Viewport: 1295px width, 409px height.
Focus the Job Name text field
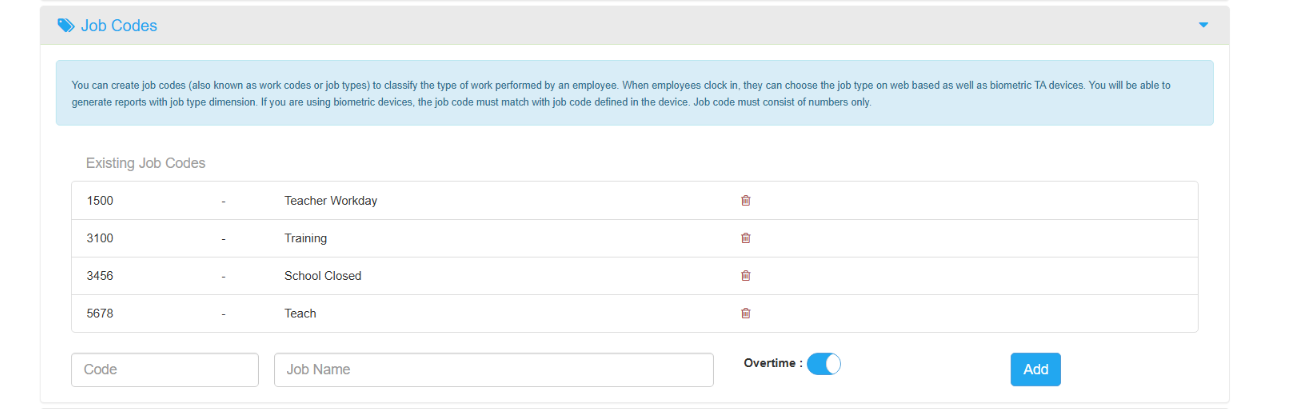pos(493,370)
